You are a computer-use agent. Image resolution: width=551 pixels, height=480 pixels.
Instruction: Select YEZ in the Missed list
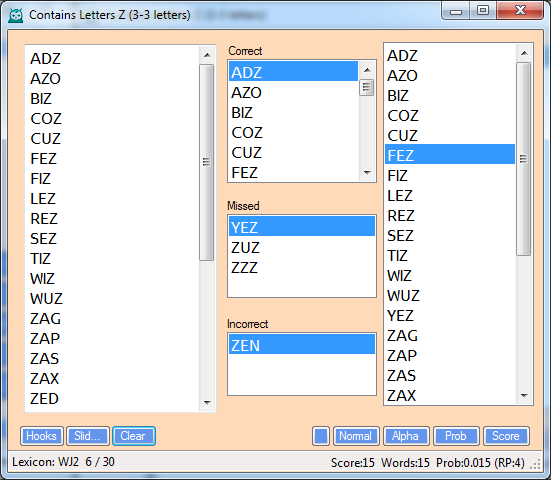tap(302, 227)
